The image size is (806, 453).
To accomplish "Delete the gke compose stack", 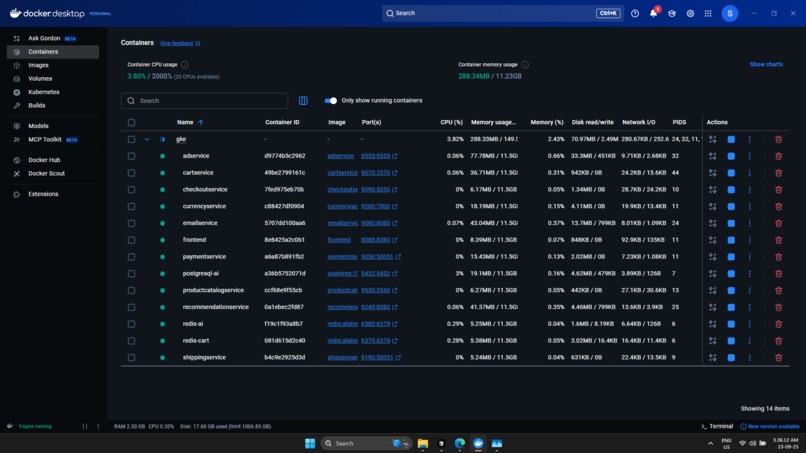I will pos(778,139).
